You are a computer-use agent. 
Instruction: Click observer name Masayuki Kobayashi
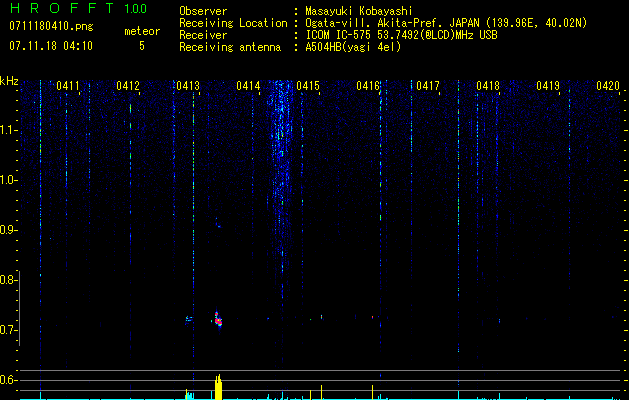(359, 11)
